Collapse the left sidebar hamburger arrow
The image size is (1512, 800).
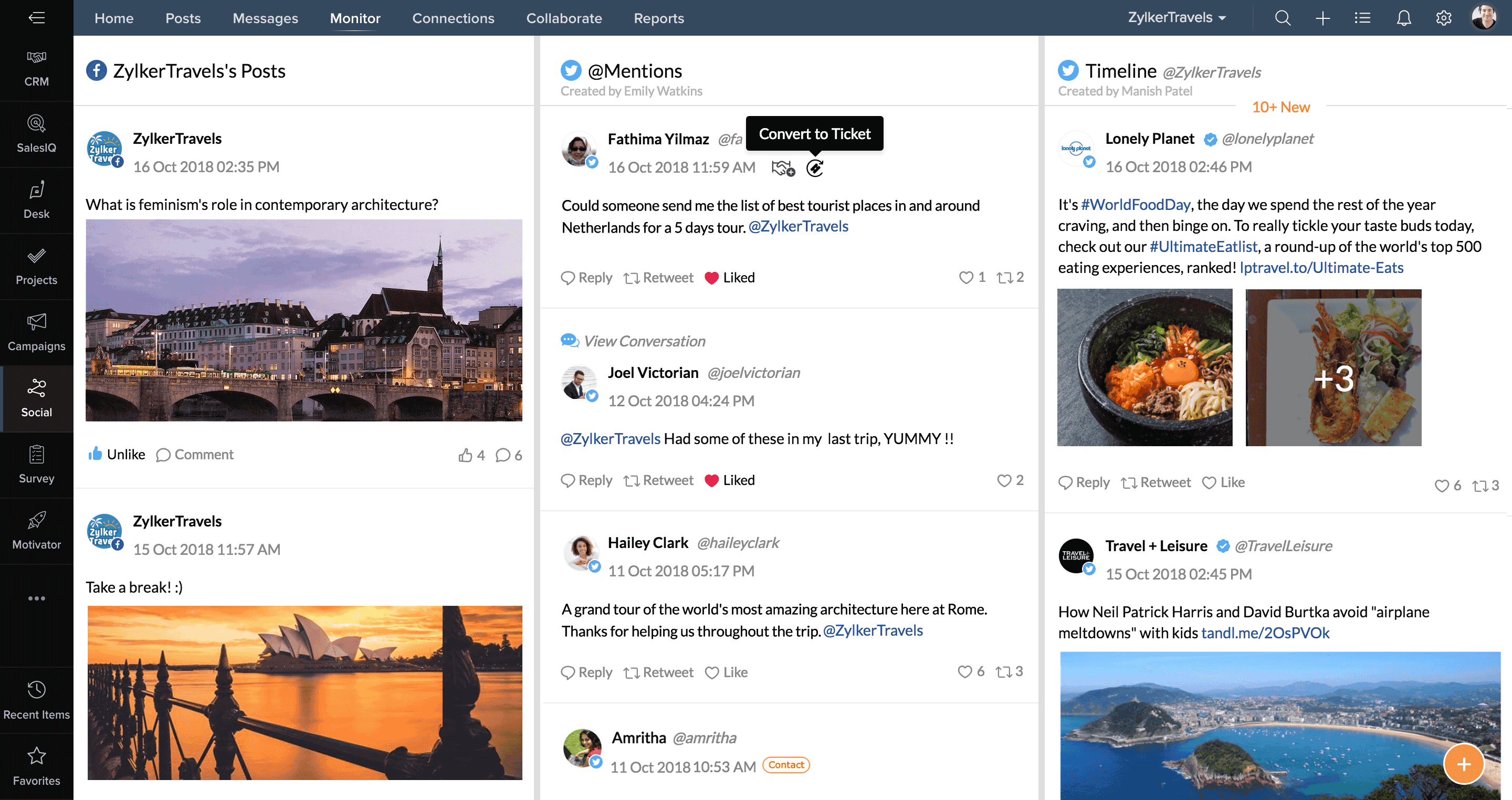tap(36, 18)
